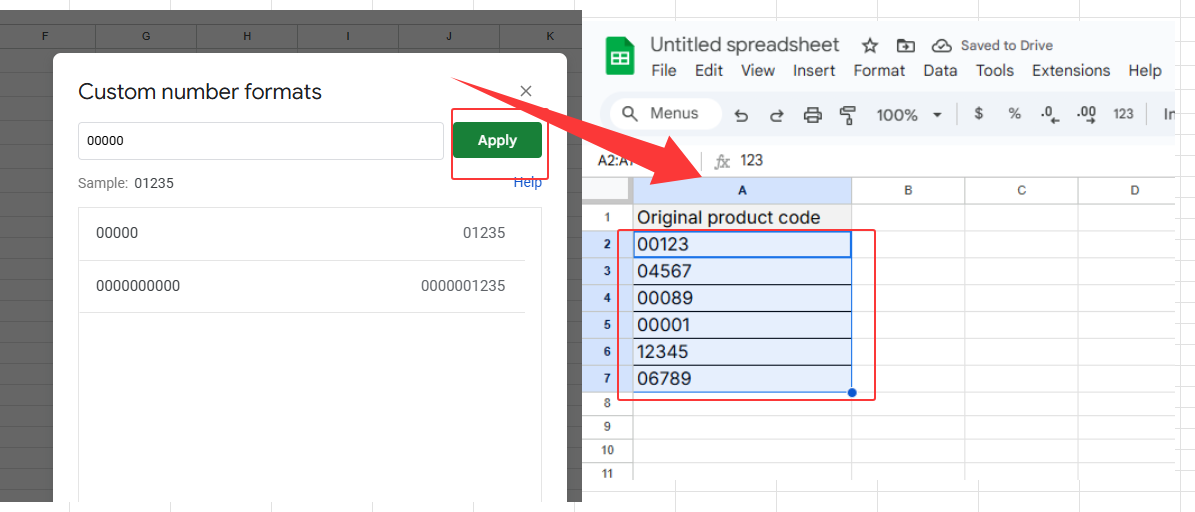Image resolution: width=1195 pixels, height=512 pixels.
Task: Apply currency format with dollar icon
Action: pyautogui.click(x=979, y=114)
